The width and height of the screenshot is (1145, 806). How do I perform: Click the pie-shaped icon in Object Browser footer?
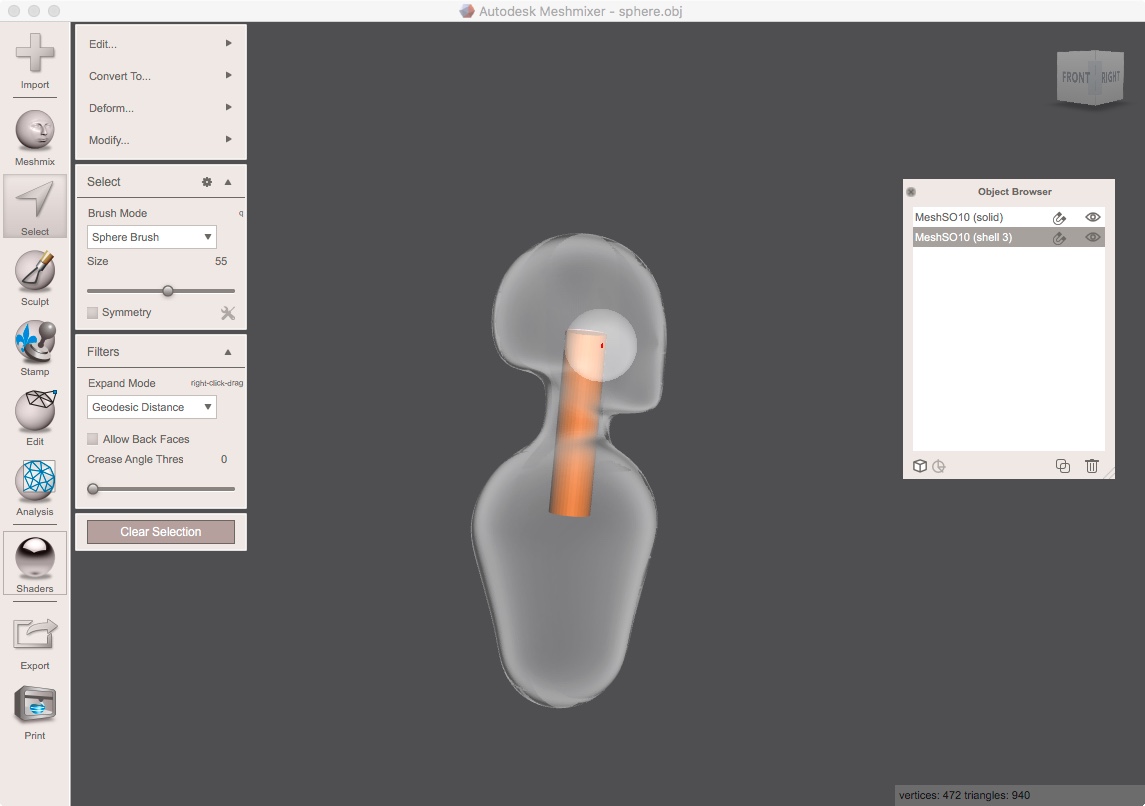point(939,466)
